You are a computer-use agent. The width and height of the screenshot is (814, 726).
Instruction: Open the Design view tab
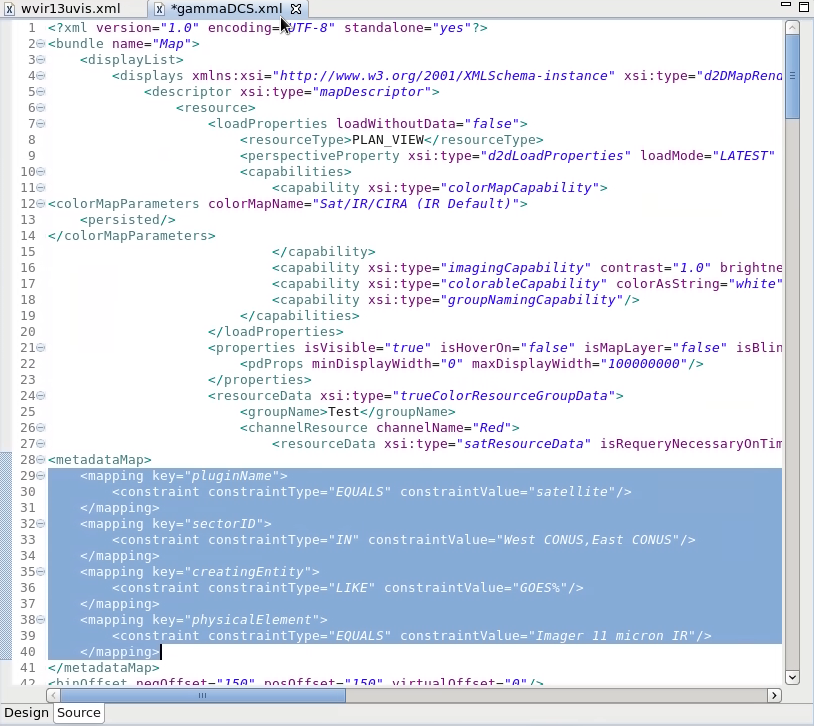click(26, 712)
